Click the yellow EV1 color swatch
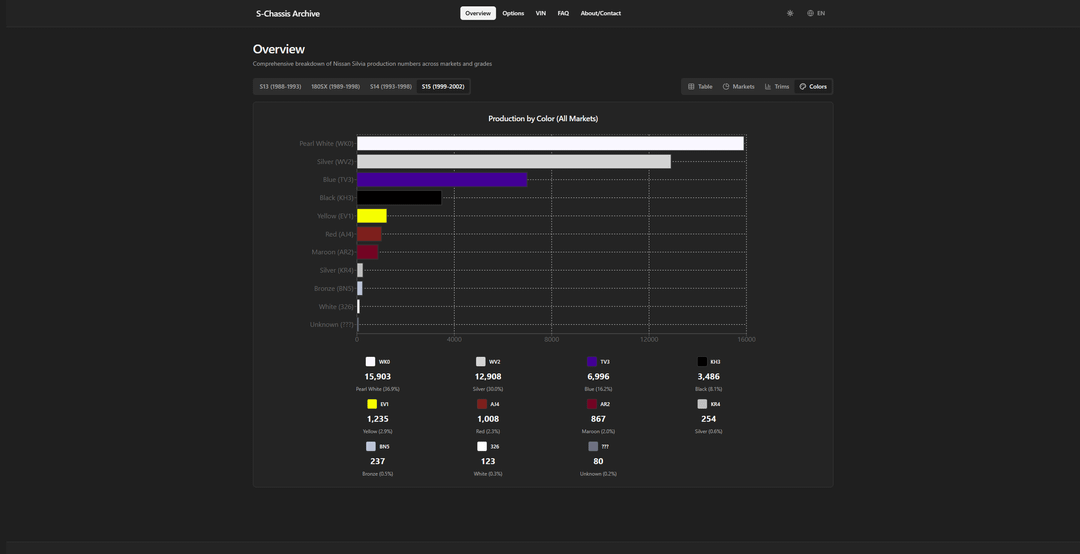The image size is (1080, 554). [372, 404]
